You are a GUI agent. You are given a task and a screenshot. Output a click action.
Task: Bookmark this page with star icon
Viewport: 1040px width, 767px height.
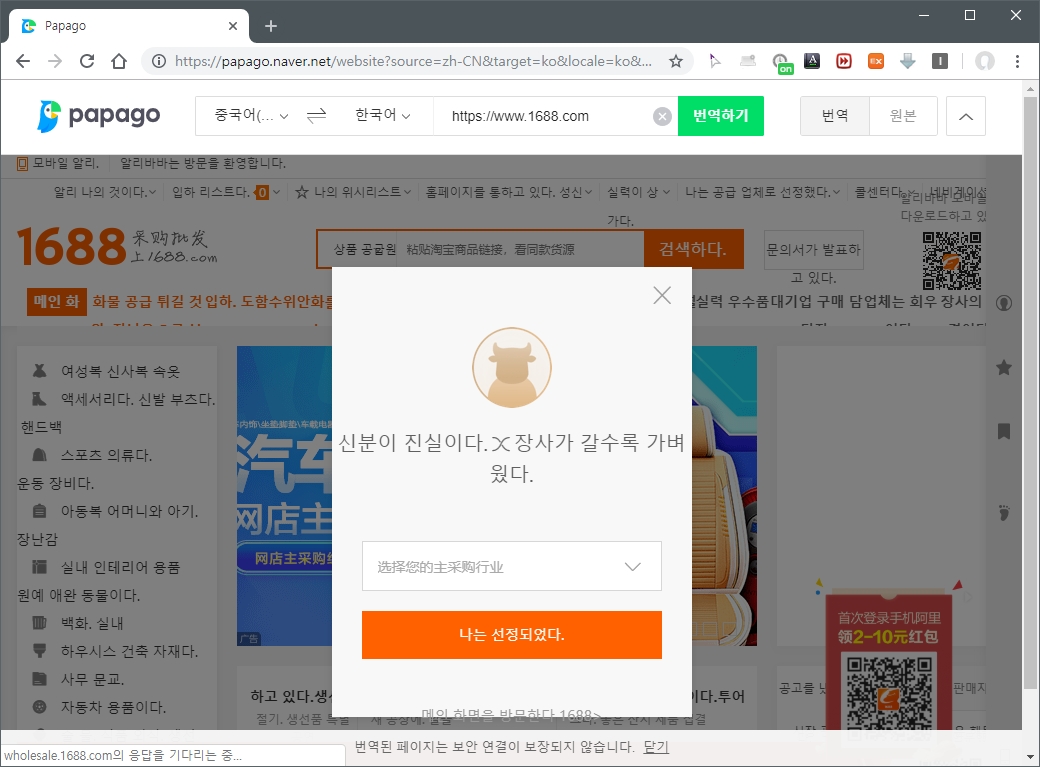coord(675,62)
